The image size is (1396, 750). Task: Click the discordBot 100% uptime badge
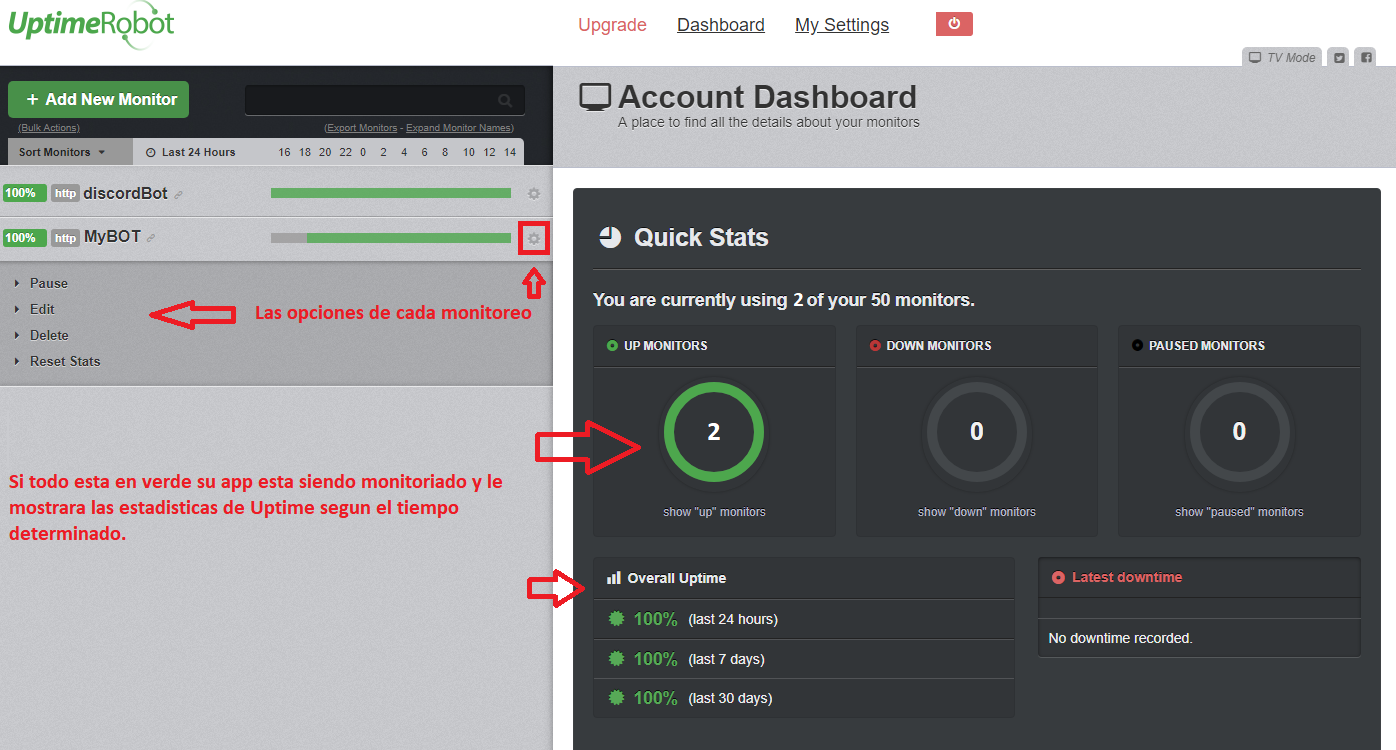click(24, 193)
